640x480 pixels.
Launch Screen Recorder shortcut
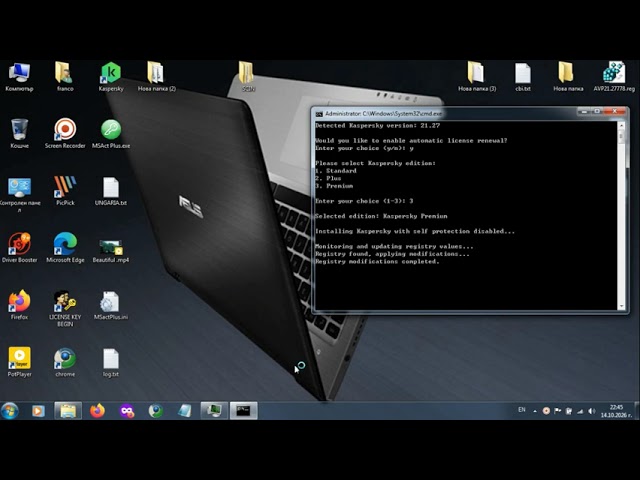point(65,133)
